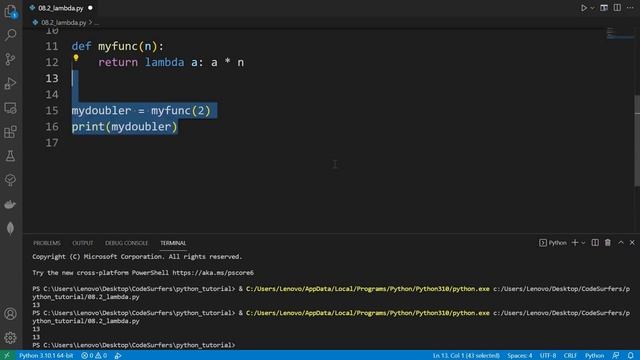Click the editor minimap
Viewport: 640px width, 360px height.
620,34
